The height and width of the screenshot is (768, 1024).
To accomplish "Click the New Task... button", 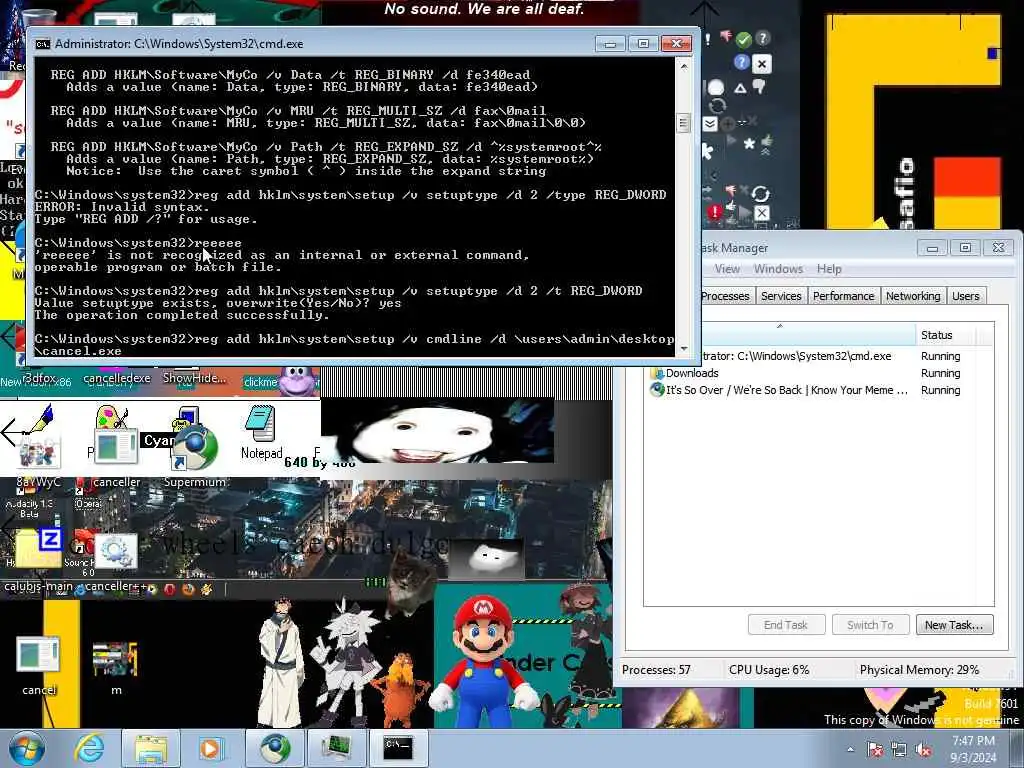I will point(954,625).
